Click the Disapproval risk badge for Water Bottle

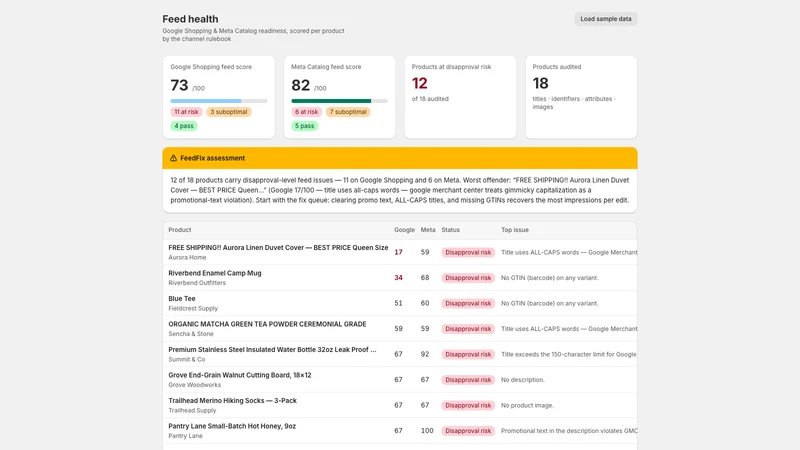pos(468,355)
